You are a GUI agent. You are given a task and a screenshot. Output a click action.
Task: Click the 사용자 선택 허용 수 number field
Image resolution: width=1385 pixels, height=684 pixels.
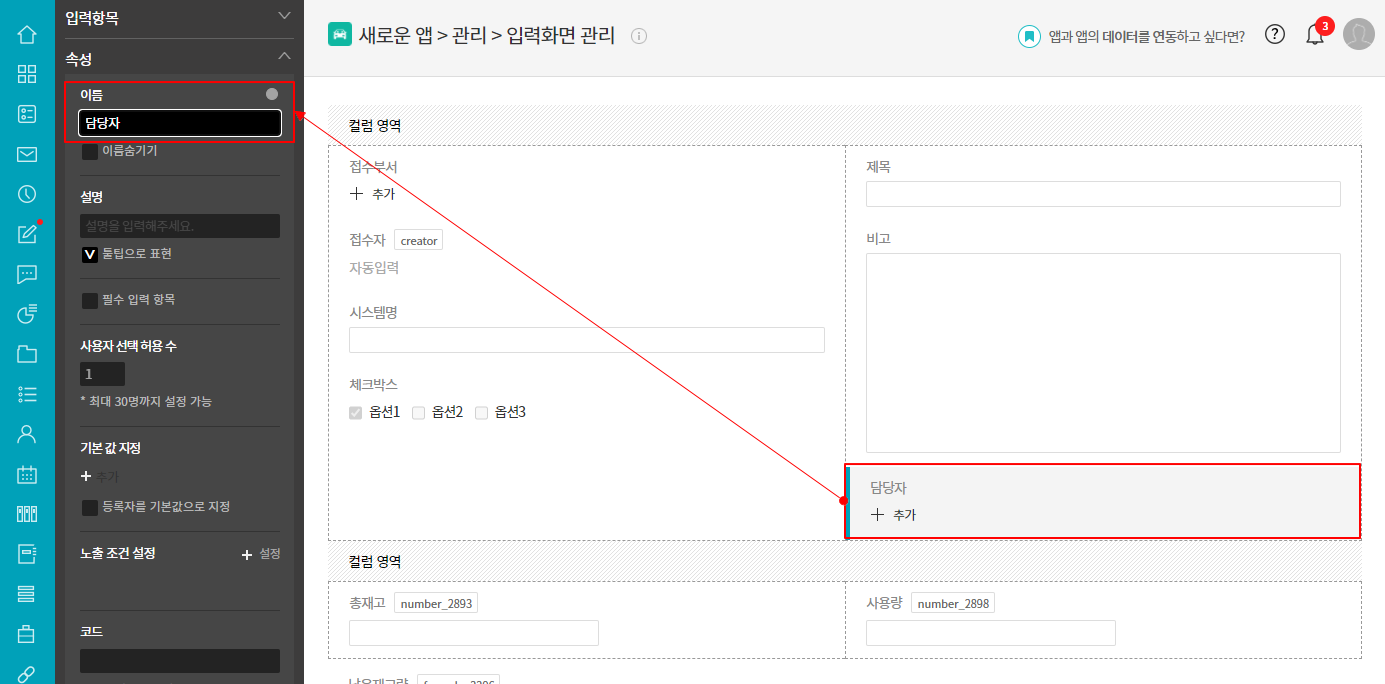coord(102,374)
